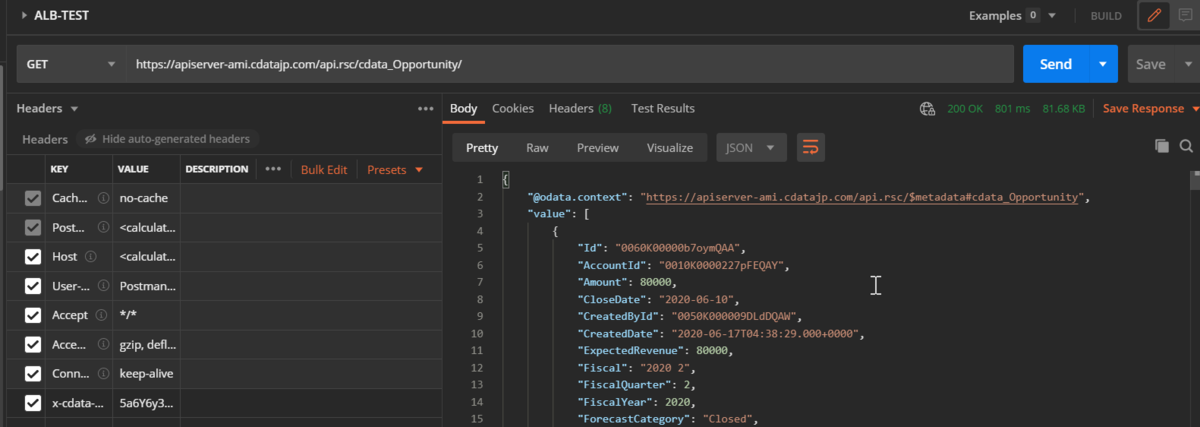The image size is (1200, 427).
Task: Click the info icon beside the Acce... header
Action: (104, 346)
